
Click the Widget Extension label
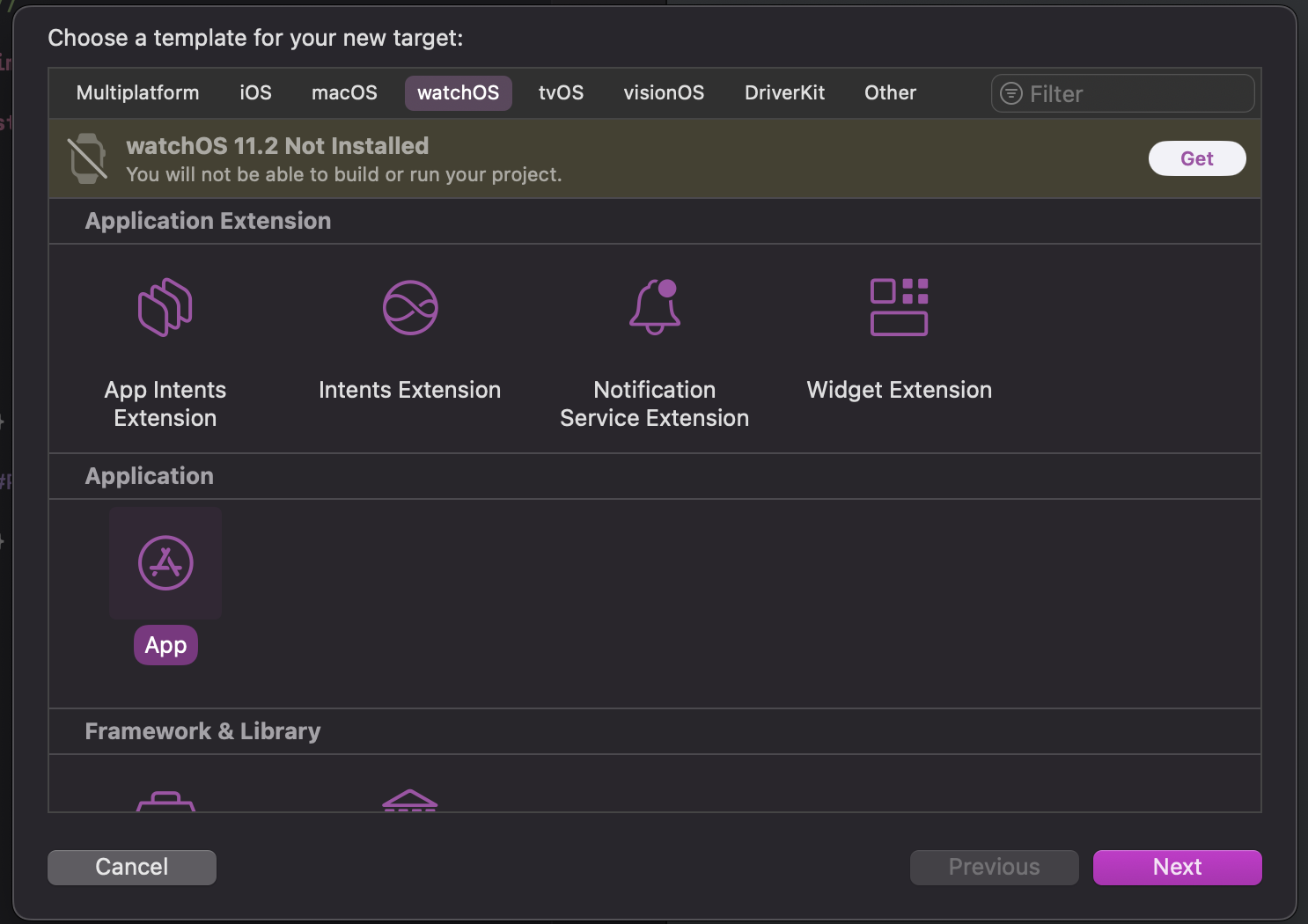tap(900, 390)
